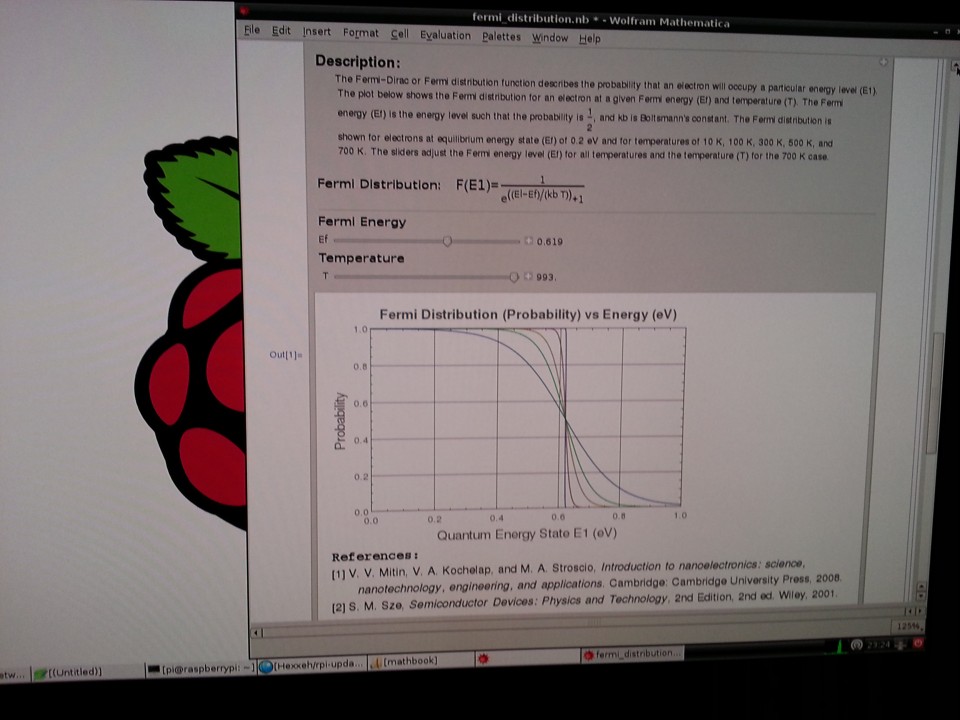Select the Out[1]= cell label
The image size is (960, 720).
pyautogui.click(x=286, y=354)
